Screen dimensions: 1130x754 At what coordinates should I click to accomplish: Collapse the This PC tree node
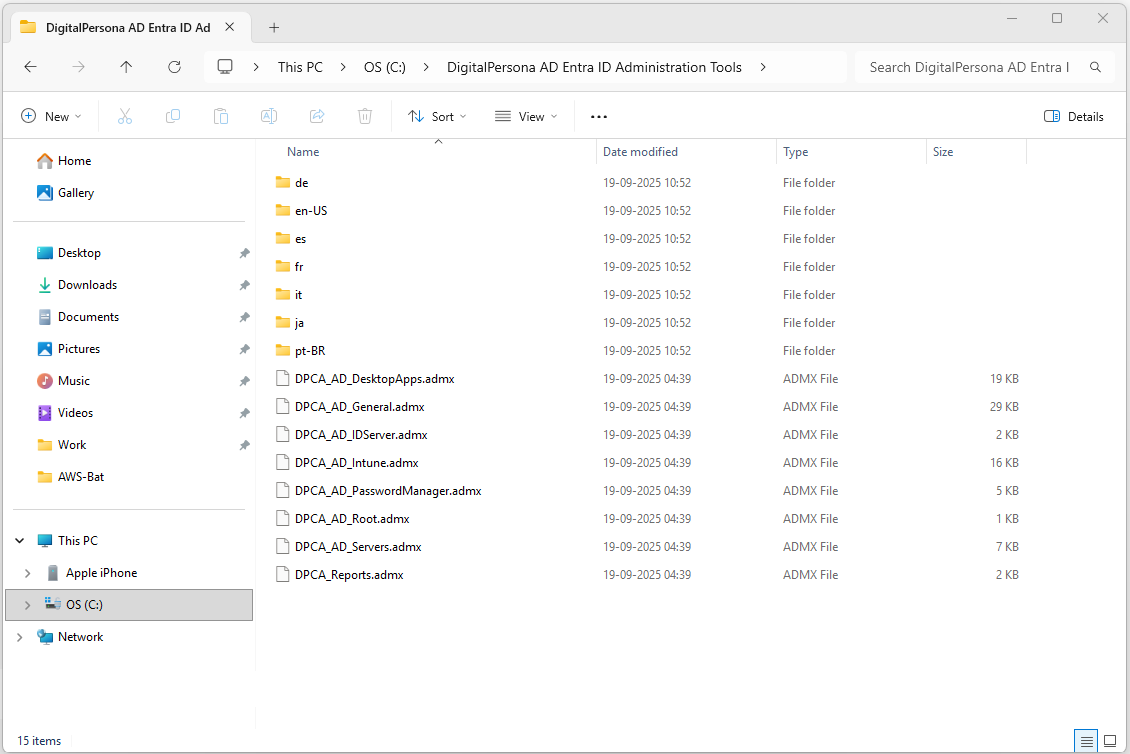coord(20,541)
